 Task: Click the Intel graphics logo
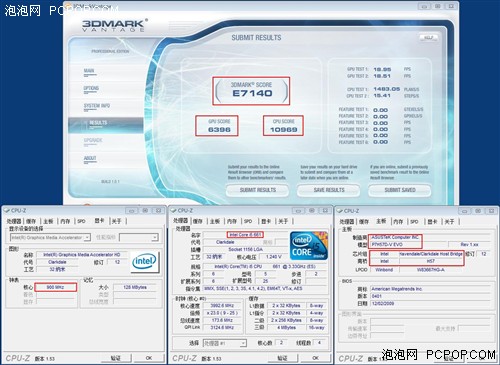pyautogui.click(x=144, y=262)
